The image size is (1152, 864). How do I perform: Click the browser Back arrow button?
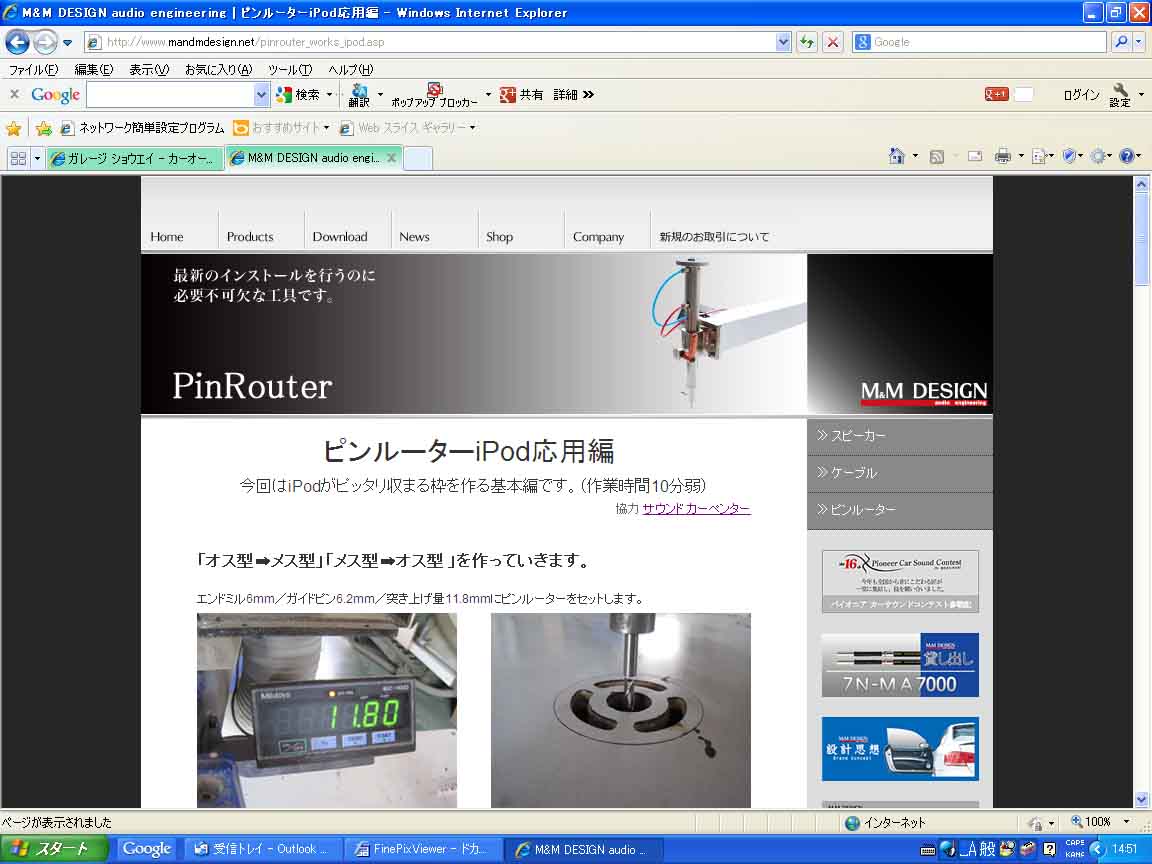pyautogui.click(x=18, y=42)
